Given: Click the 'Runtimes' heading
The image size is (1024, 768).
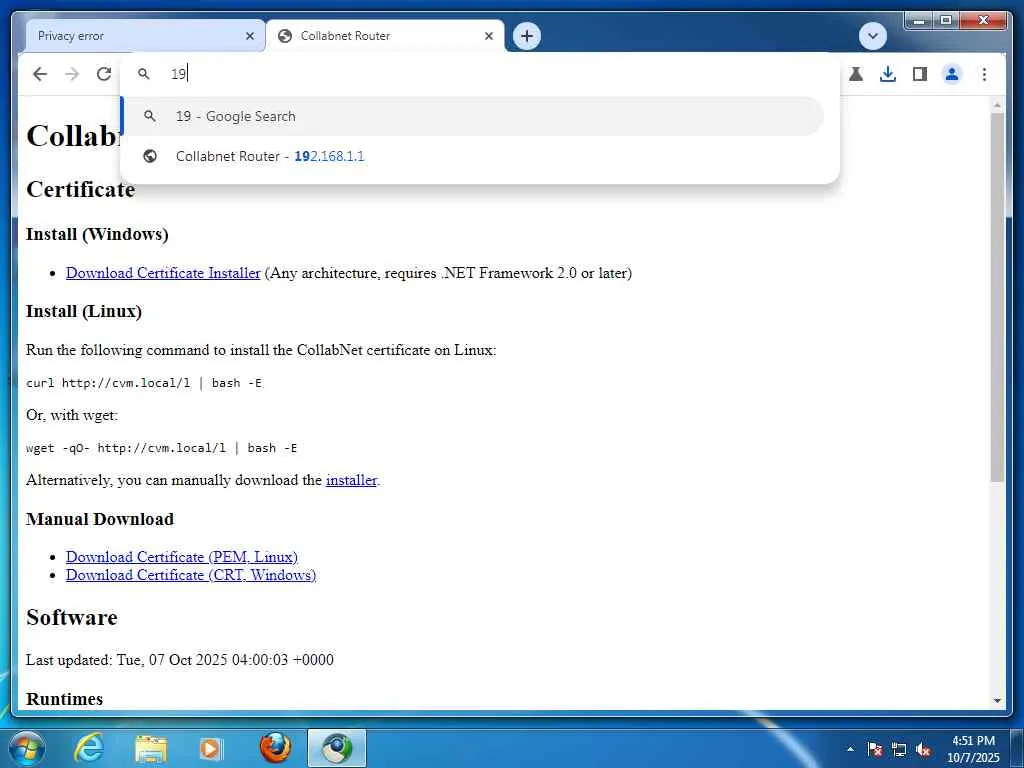Looking at the screenshot, I should tap(65, 699).
